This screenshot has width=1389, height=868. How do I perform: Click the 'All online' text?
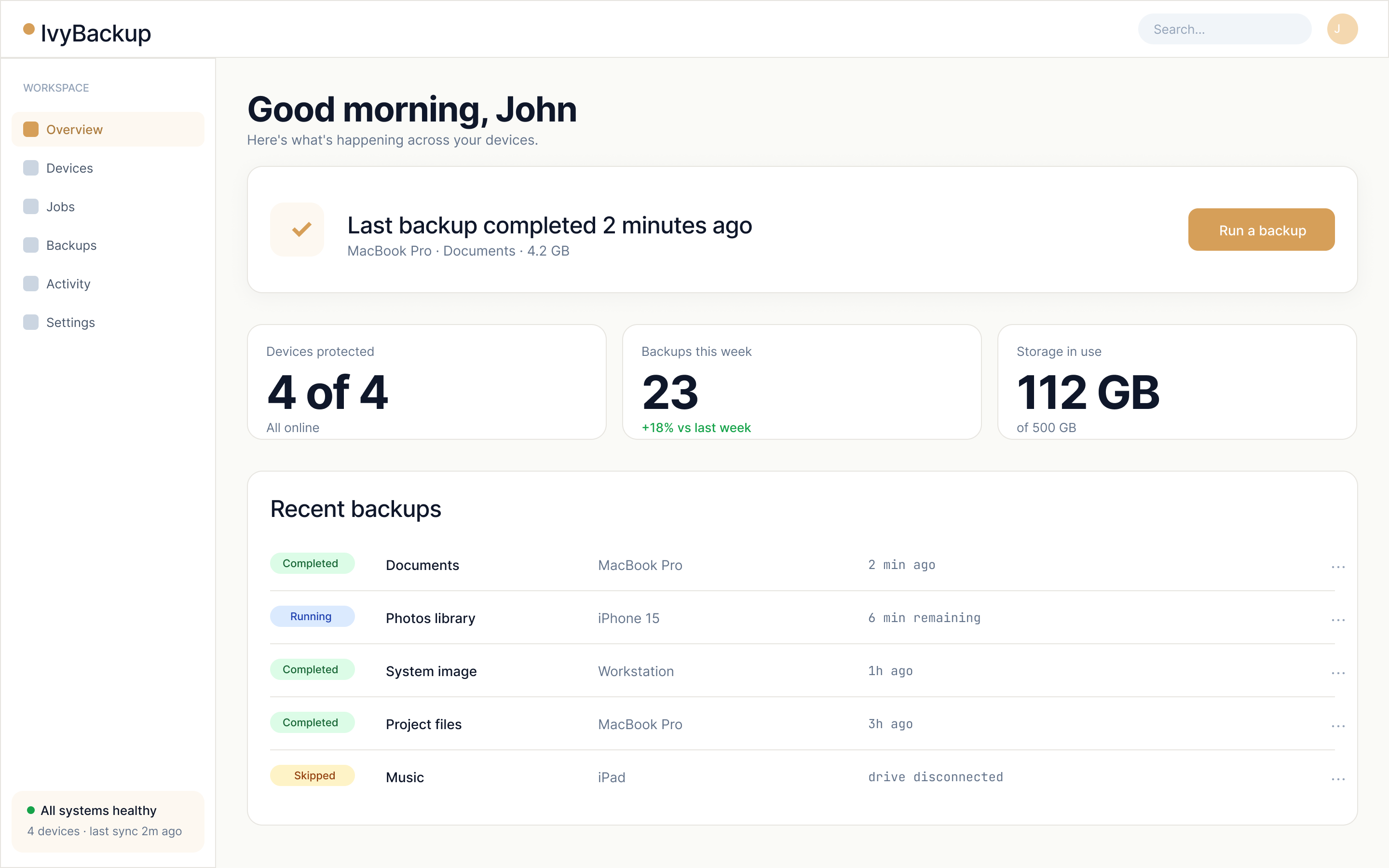pos(293,428)
